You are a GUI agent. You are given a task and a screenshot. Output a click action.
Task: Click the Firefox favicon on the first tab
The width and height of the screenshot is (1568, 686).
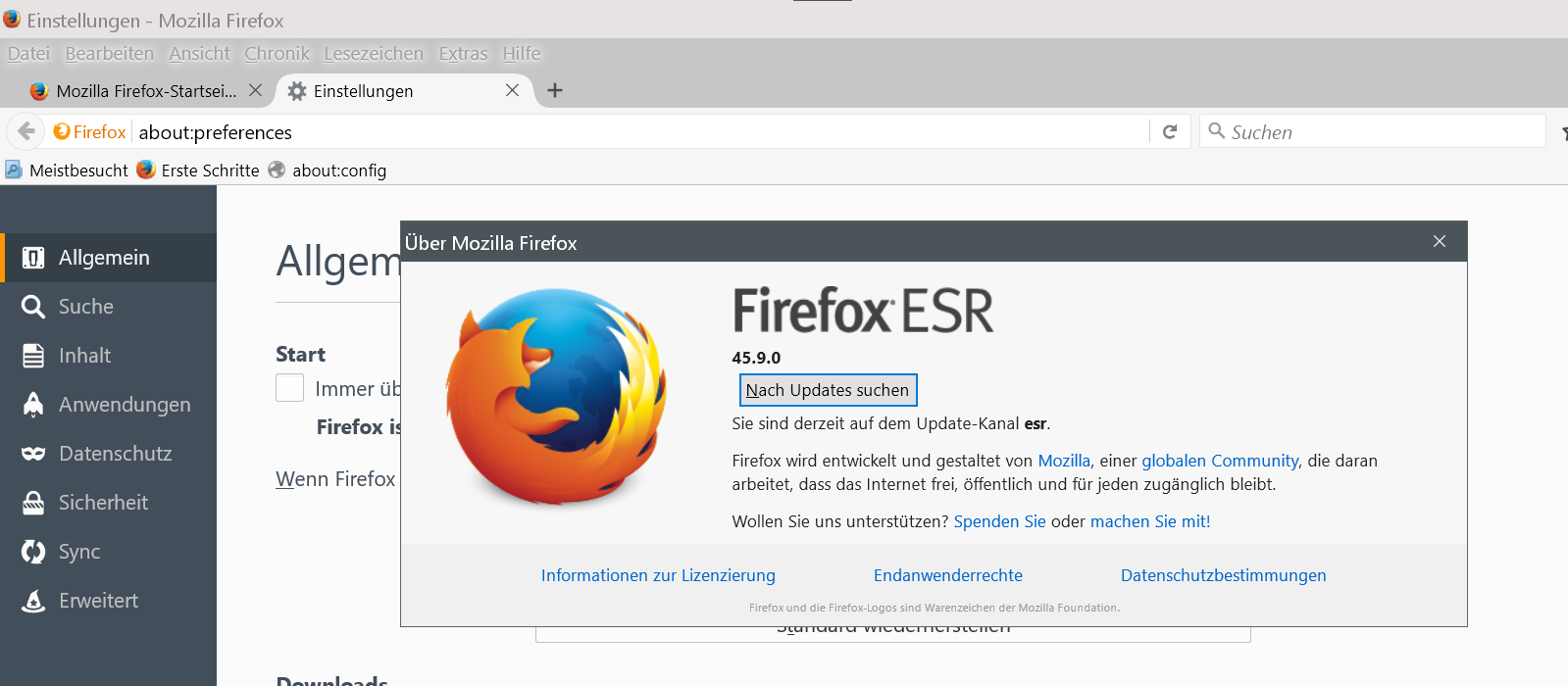point(39,90)
